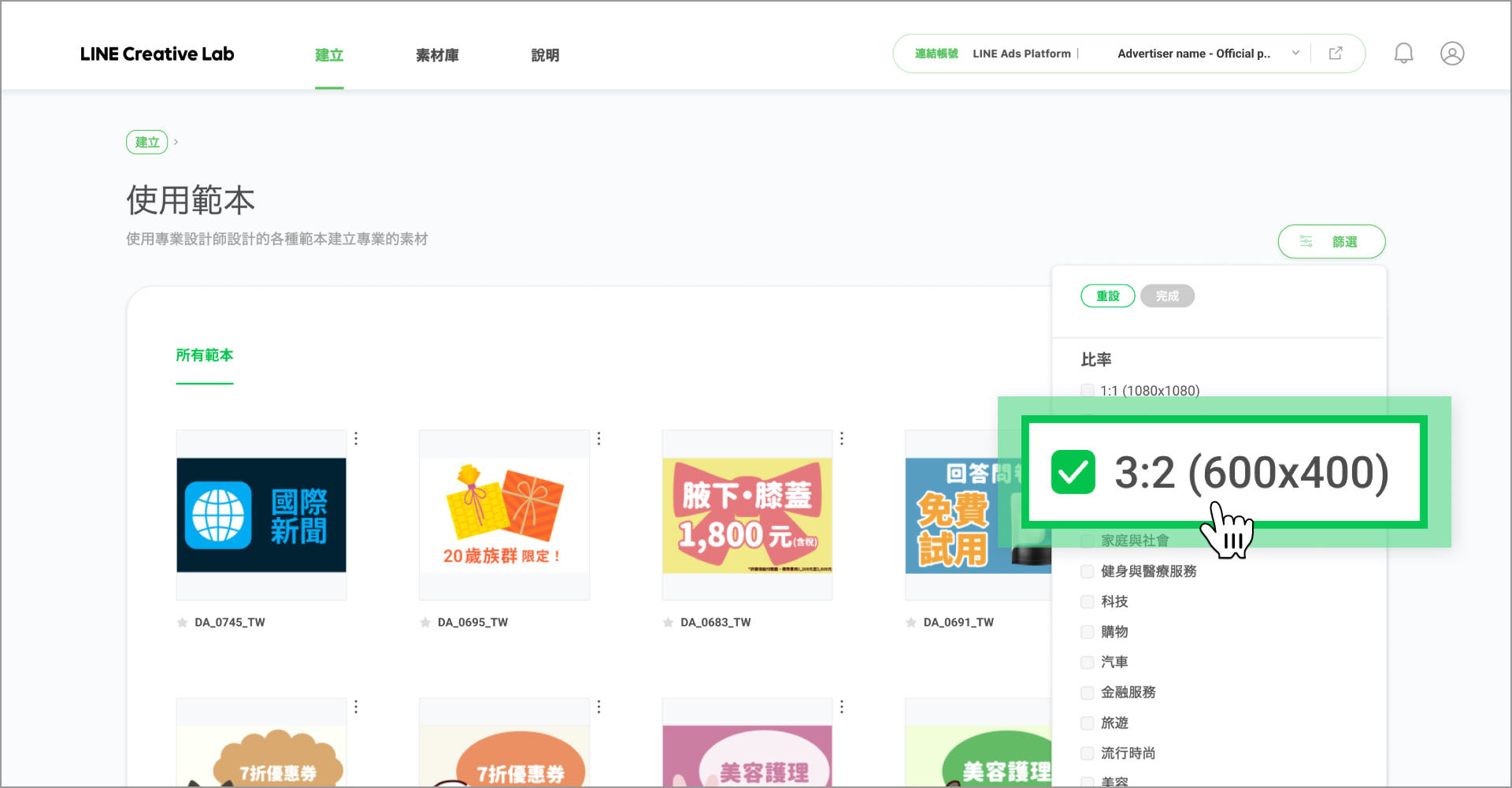The width and height of the screenshot is (1512, 788).
Task: Switch to the 素材庫 navigation tab
Action: (x=437, y=55)
